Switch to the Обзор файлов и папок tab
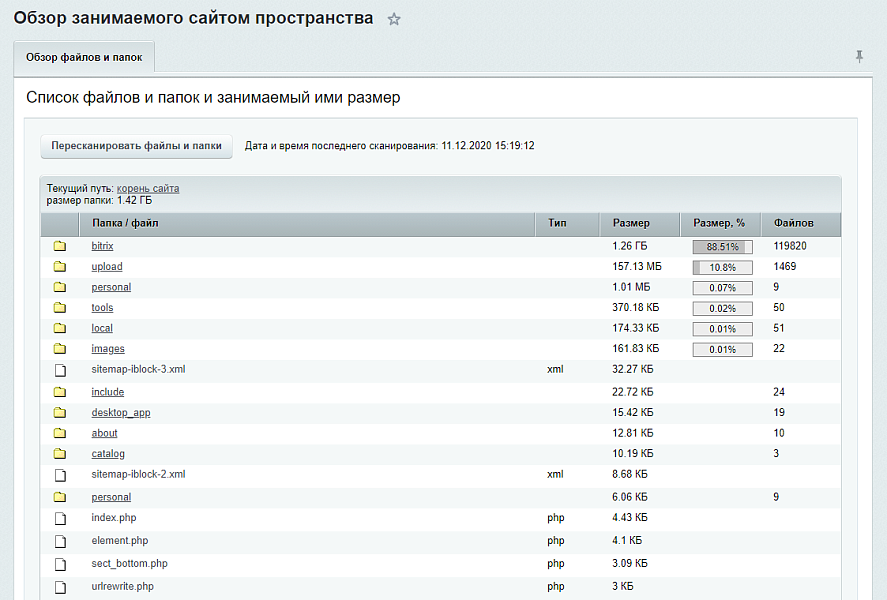The width and height of the screenshot is (887, 600). (84, 57)
